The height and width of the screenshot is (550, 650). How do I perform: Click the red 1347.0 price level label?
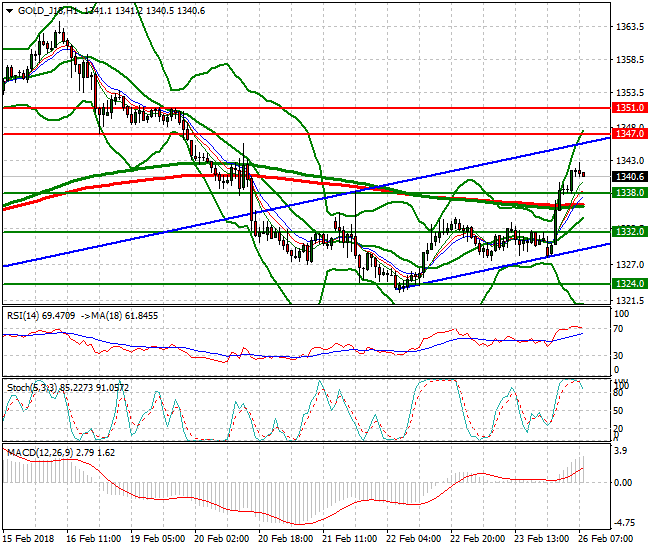(x=630, y=133)
